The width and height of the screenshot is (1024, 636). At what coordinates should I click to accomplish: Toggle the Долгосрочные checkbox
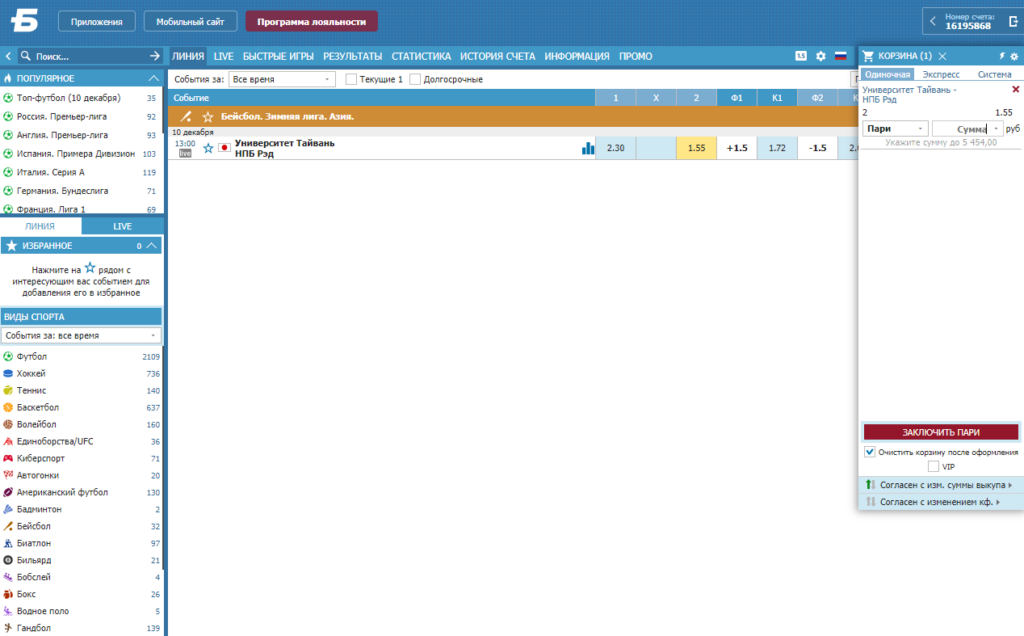pos(415,80)
